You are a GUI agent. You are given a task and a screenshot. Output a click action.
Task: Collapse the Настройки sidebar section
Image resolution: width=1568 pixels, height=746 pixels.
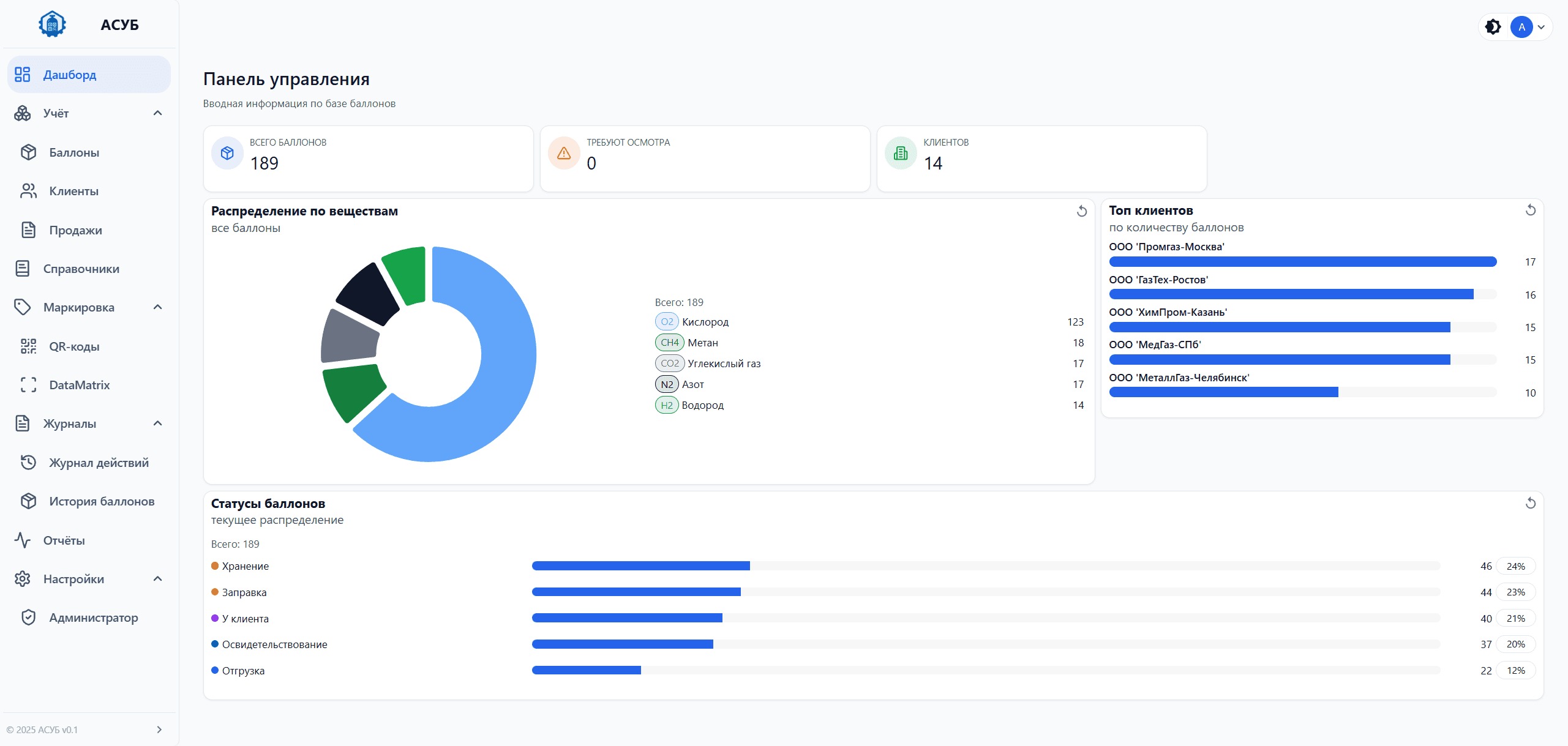(157, 579)
